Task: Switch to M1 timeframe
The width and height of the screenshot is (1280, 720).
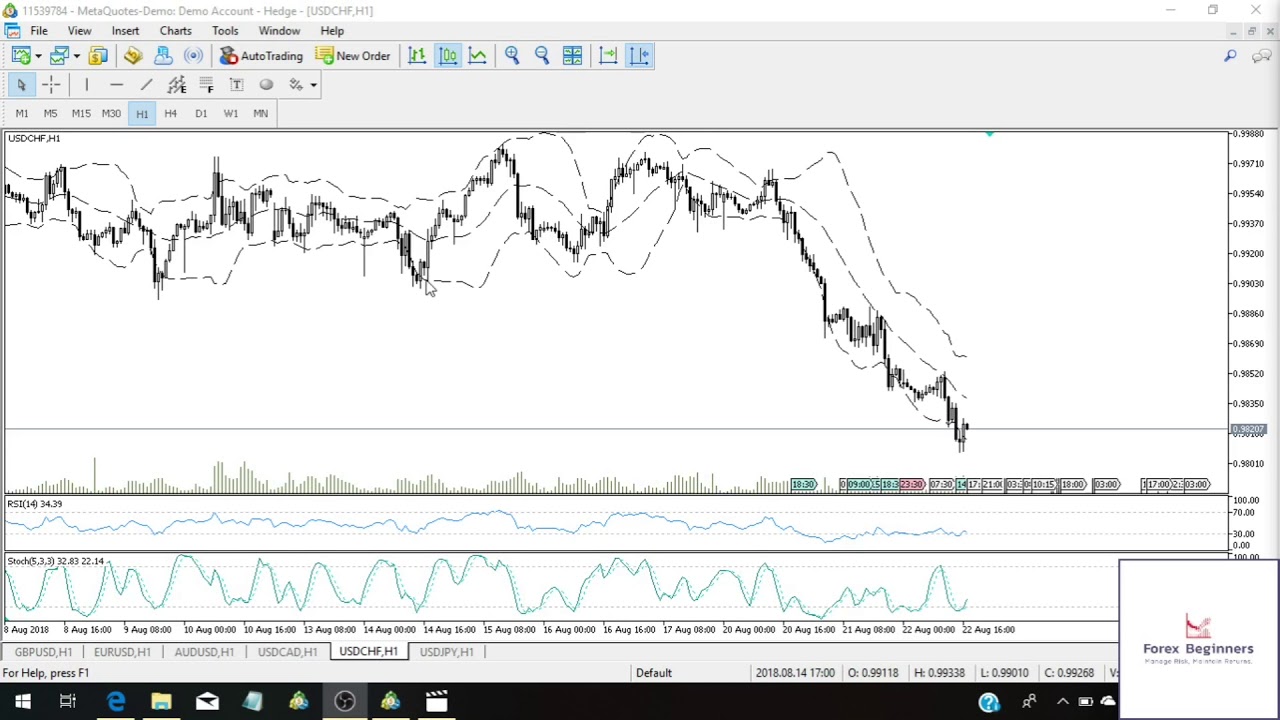Action: 21,114
